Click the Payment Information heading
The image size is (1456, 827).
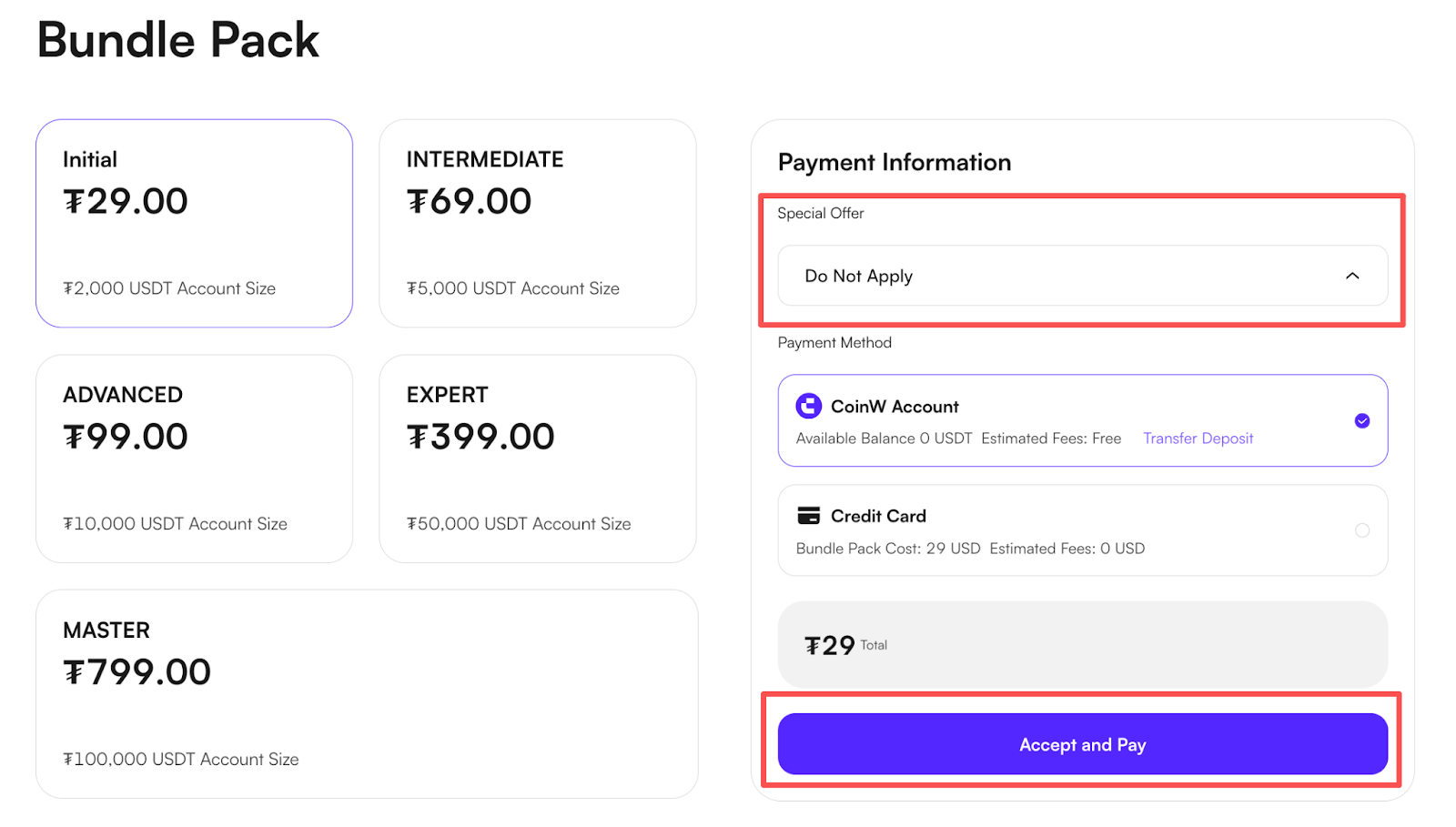point(894,162)
